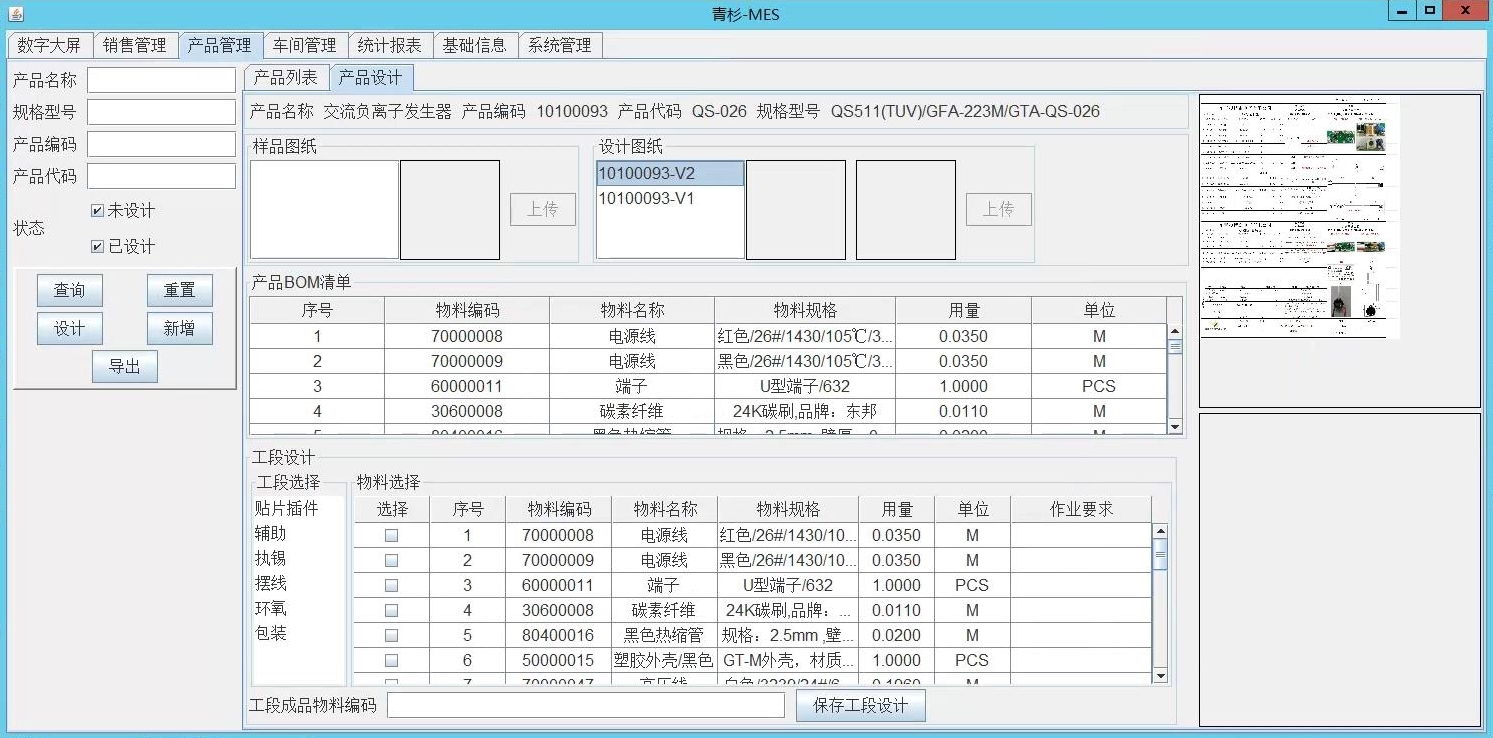The image size is (1493, 738).
Task: Toggle the 未设计 status checkbox
Action: 97,211
